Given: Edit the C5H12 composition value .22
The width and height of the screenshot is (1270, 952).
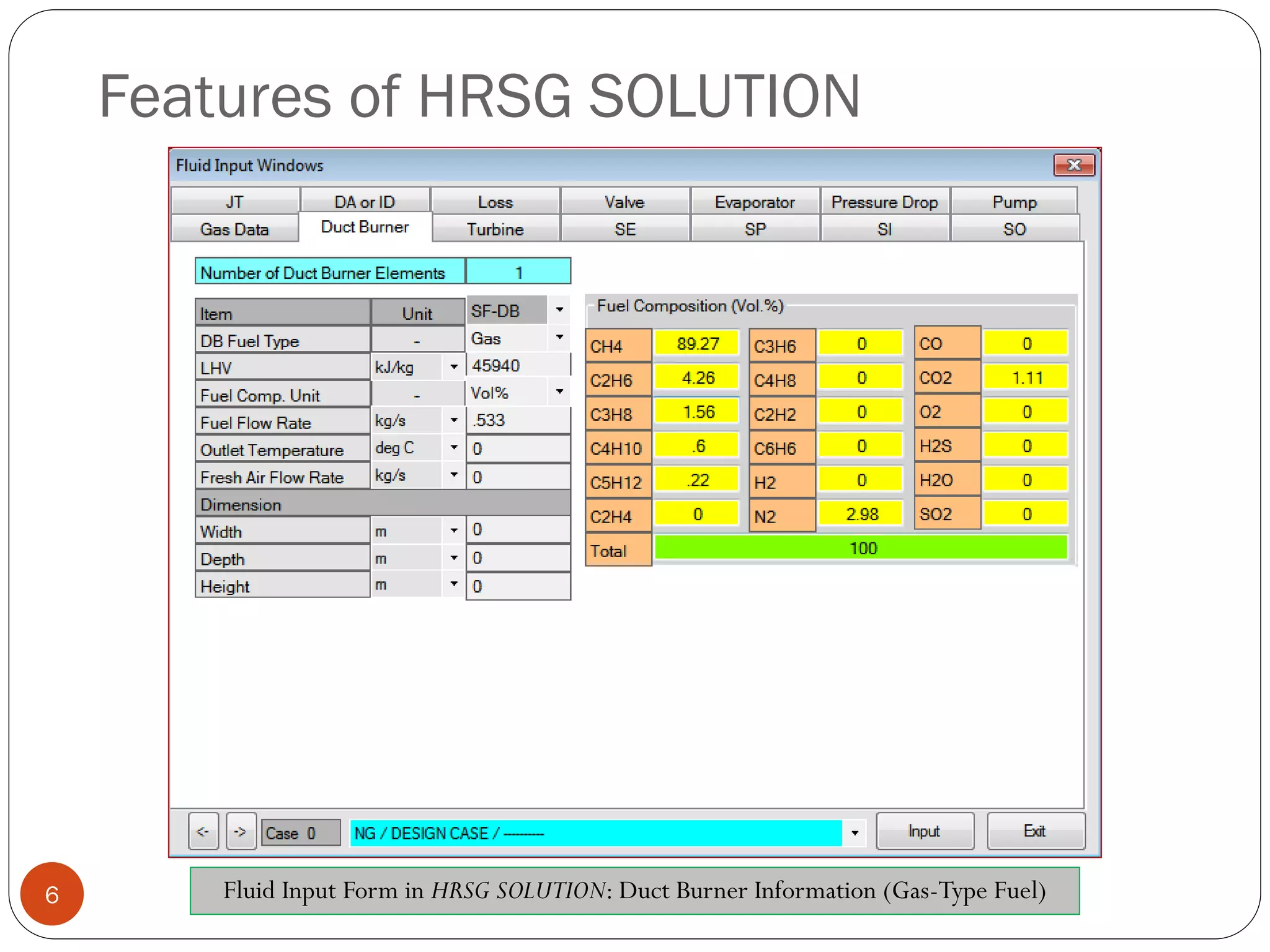Looking at the screenshot, I should pyautogui.click(x=697, y=480).
